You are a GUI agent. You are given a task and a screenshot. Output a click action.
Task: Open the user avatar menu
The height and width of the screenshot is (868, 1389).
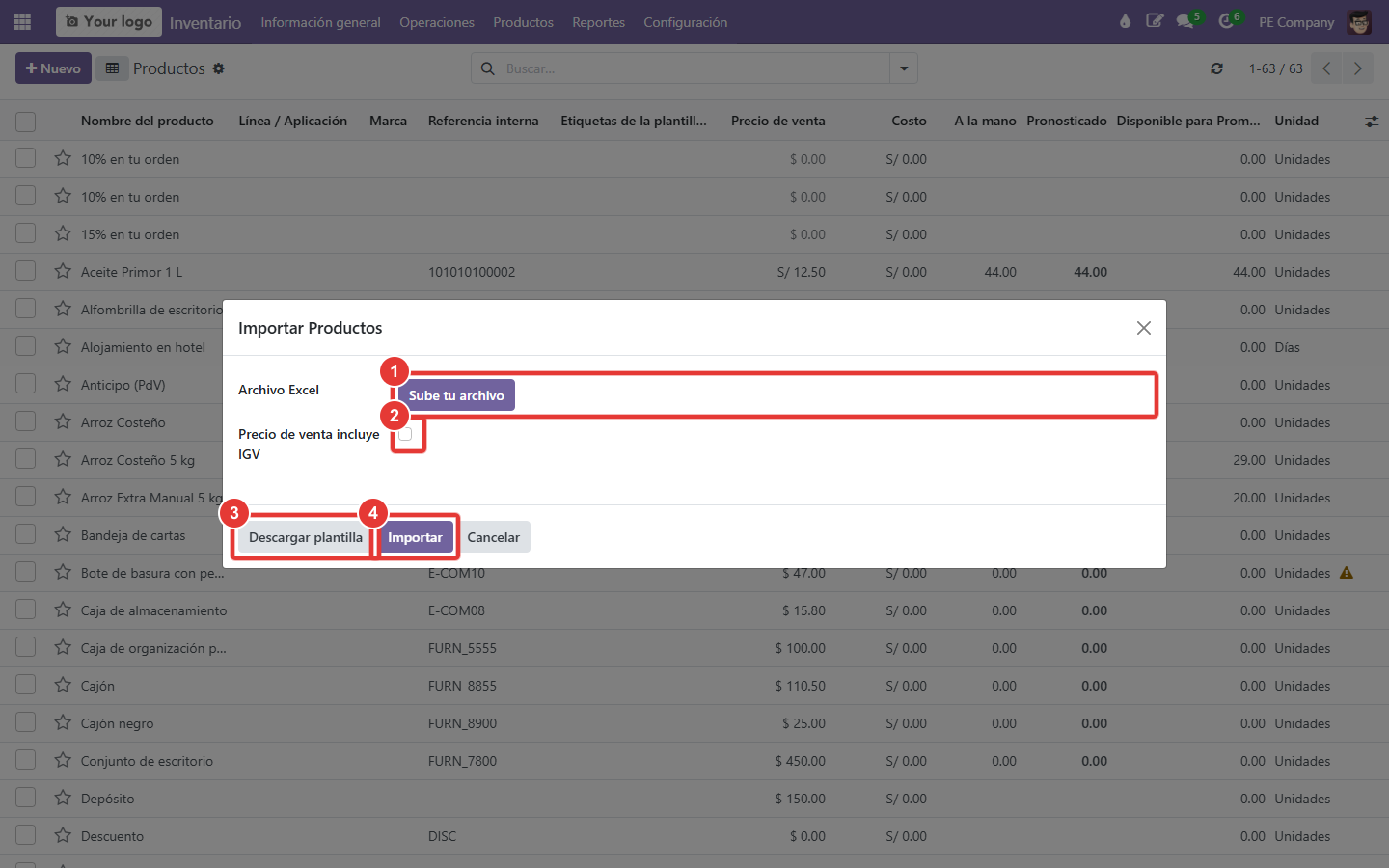pos(1359,21)
